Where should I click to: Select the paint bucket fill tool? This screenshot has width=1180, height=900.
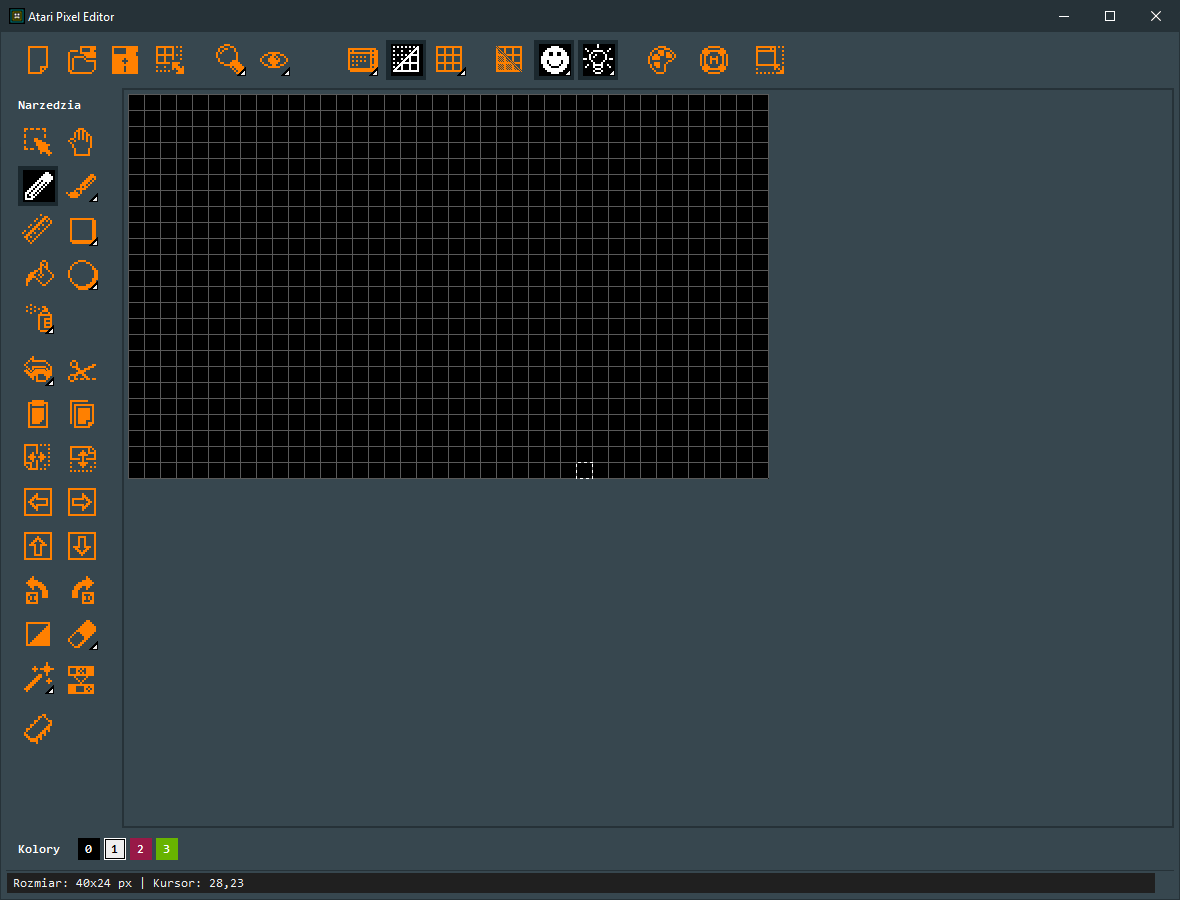[38, 274]
